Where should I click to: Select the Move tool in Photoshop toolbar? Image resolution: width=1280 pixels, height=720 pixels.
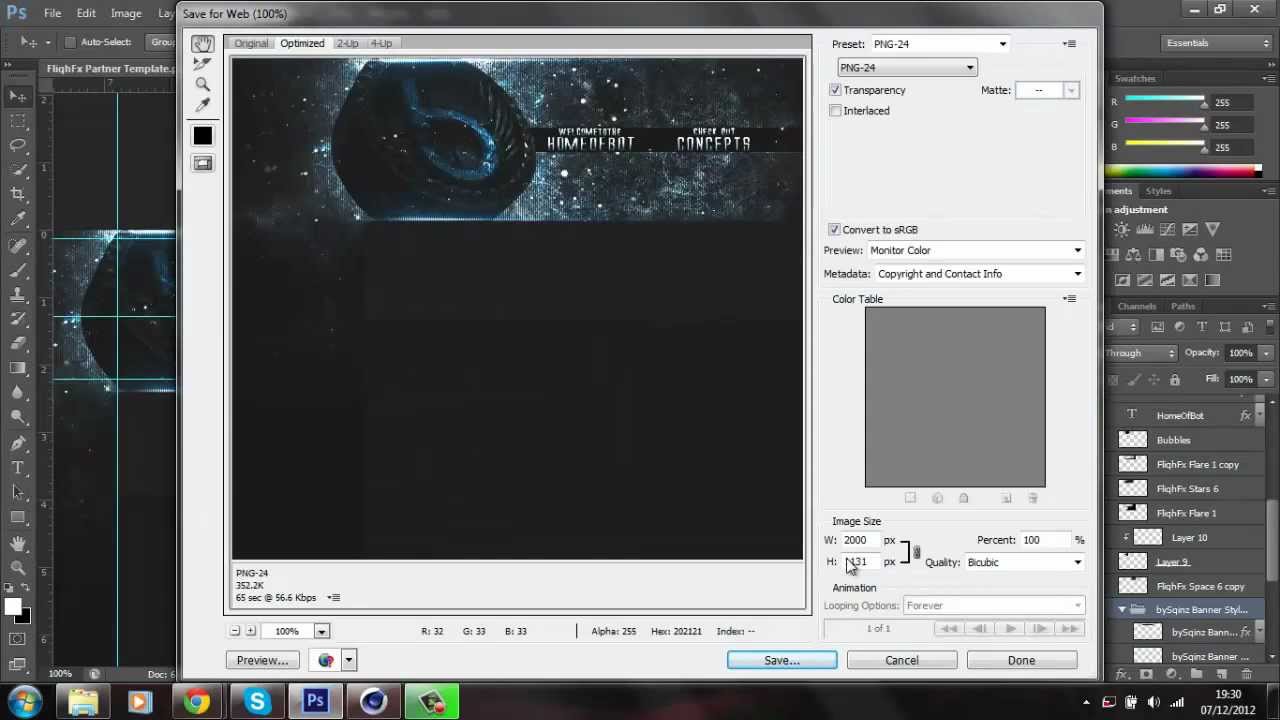pyautogui.click(x=18, y=96)
